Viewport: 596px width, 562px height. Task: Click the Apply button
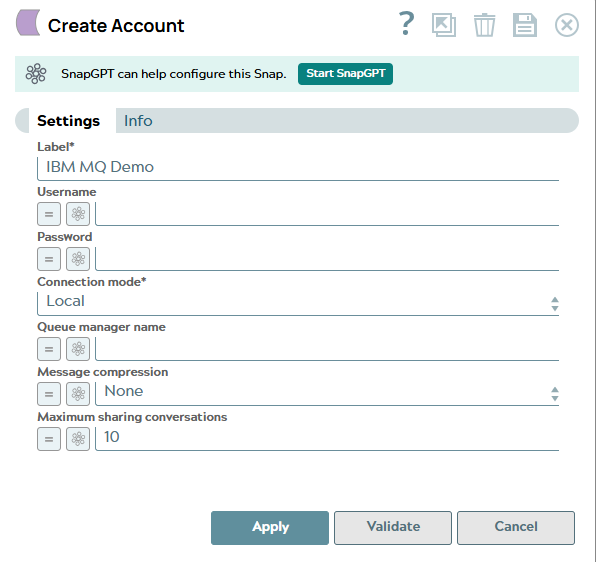pos(270,528)
